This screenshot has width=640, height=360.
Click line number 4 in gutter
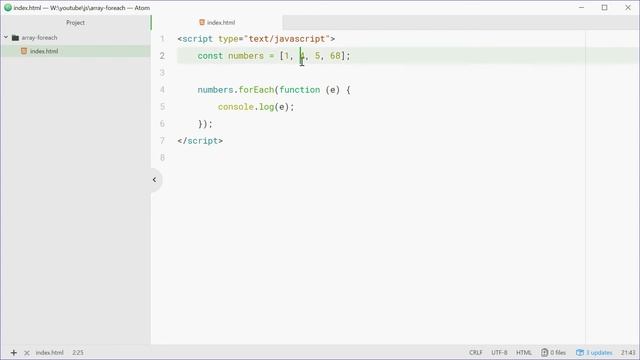(162, 90)
